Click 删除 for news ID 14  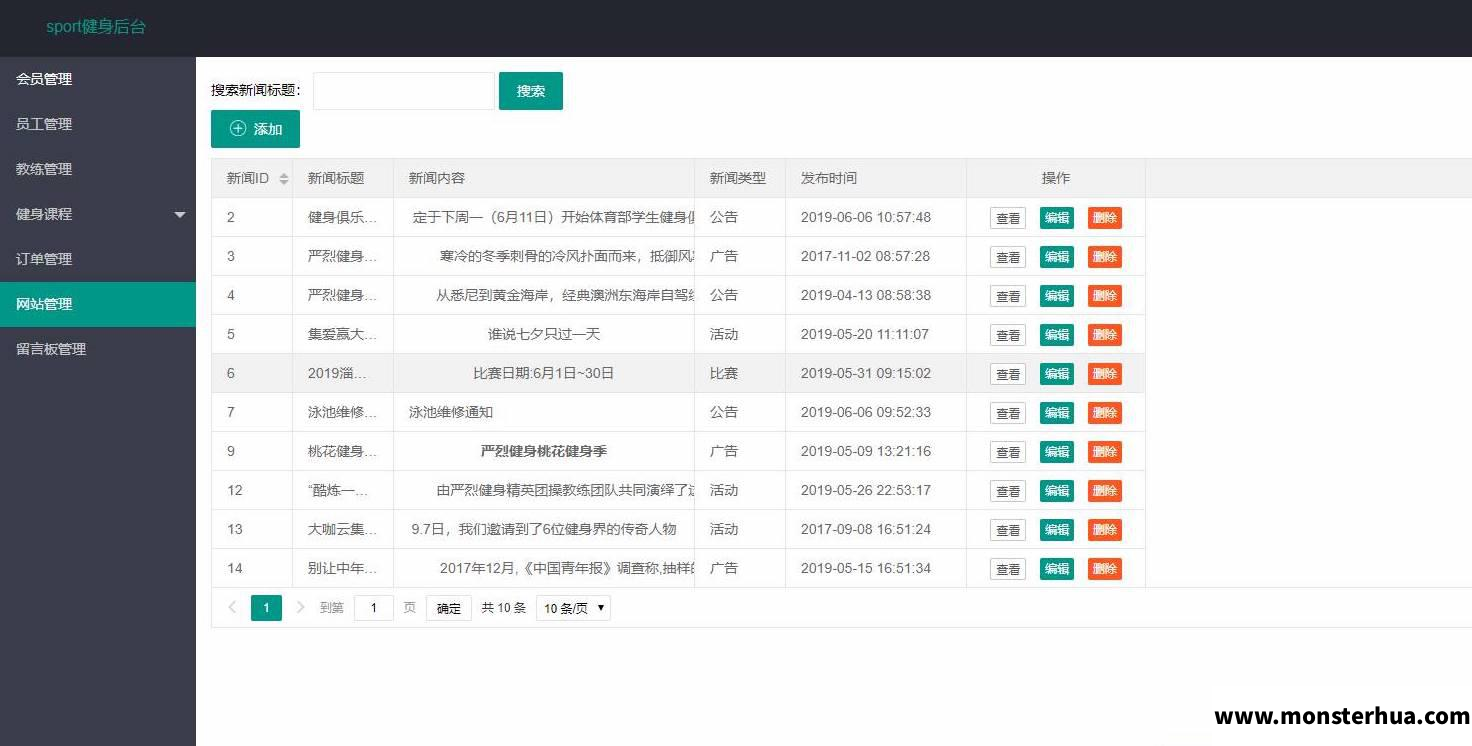1105,569
